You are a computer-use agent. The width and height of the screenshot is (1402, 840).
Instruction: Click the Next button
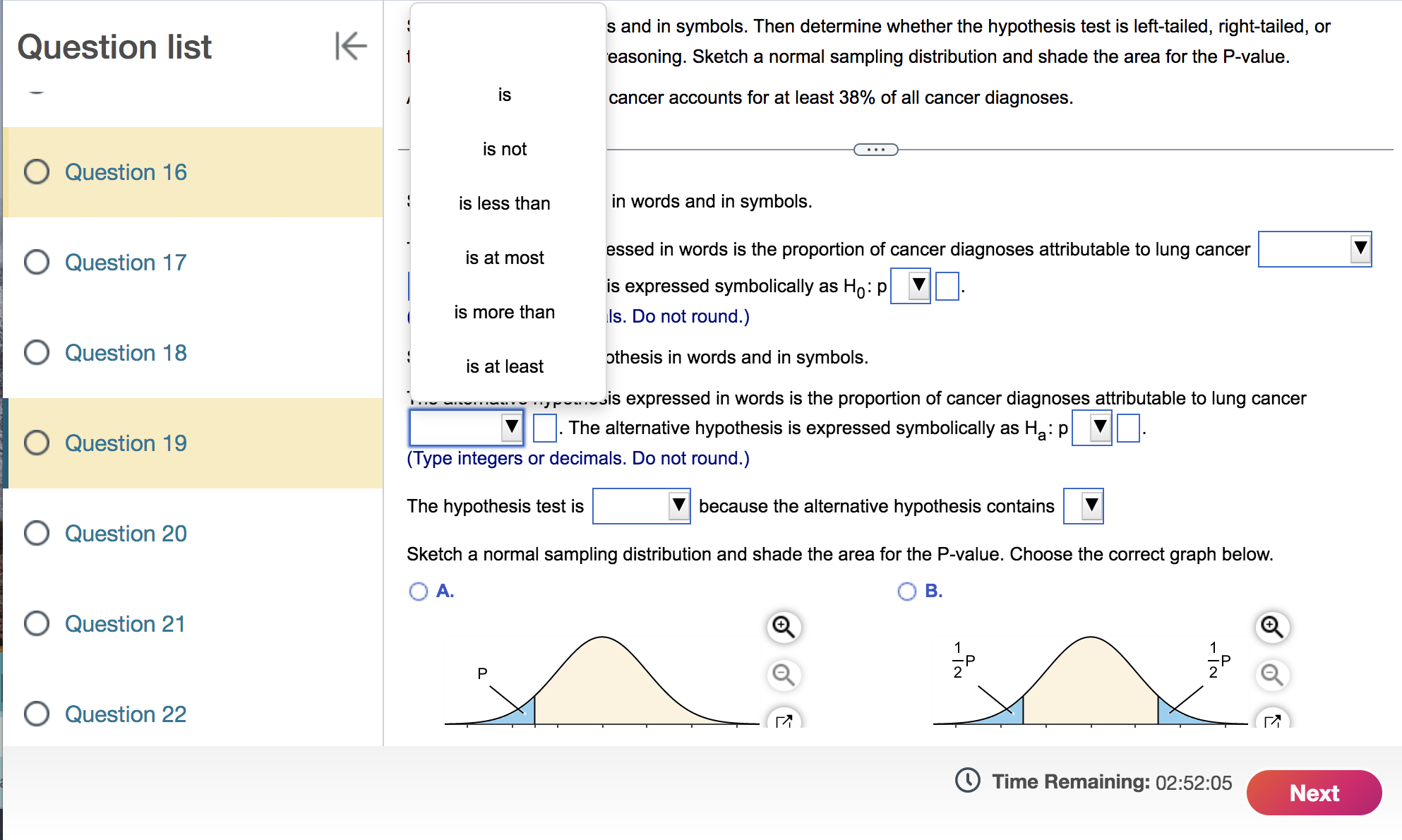1314,793
